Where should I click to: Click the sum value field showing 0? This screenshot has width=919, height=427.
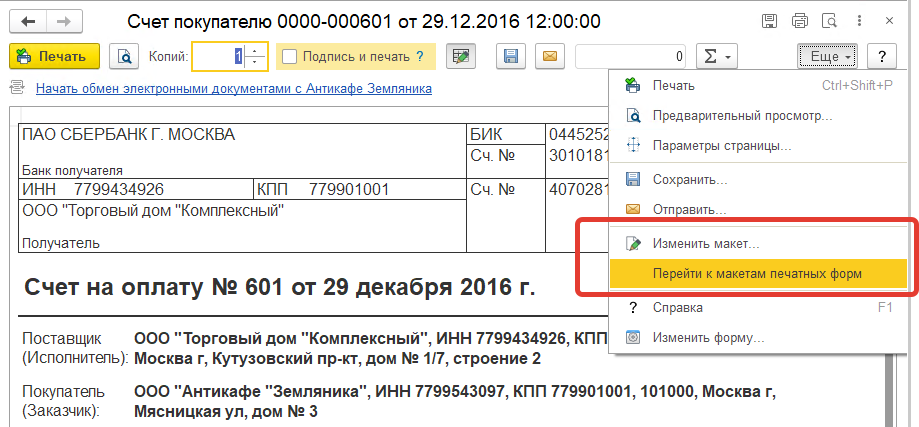[631, 57]
